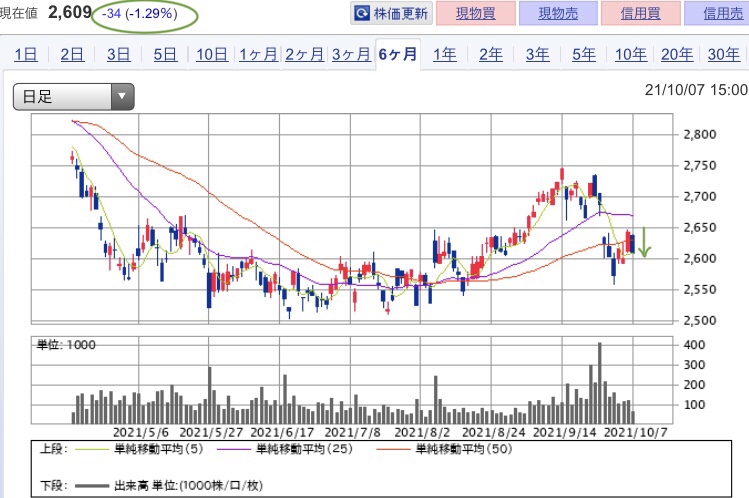Select the 3ヶ月 period tab
The height and width of the screenshot is (498, 749).
point(351,54)
